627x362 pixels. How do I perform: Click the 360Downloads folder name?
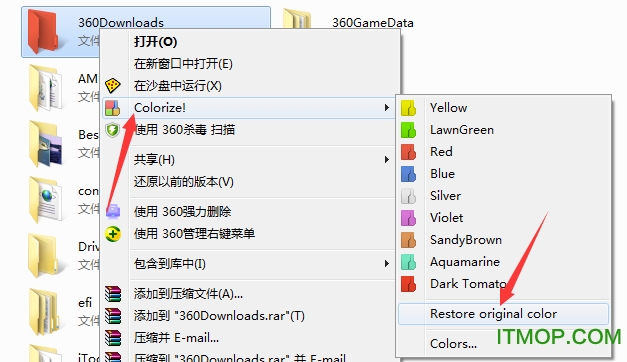(x=121, y=22)
